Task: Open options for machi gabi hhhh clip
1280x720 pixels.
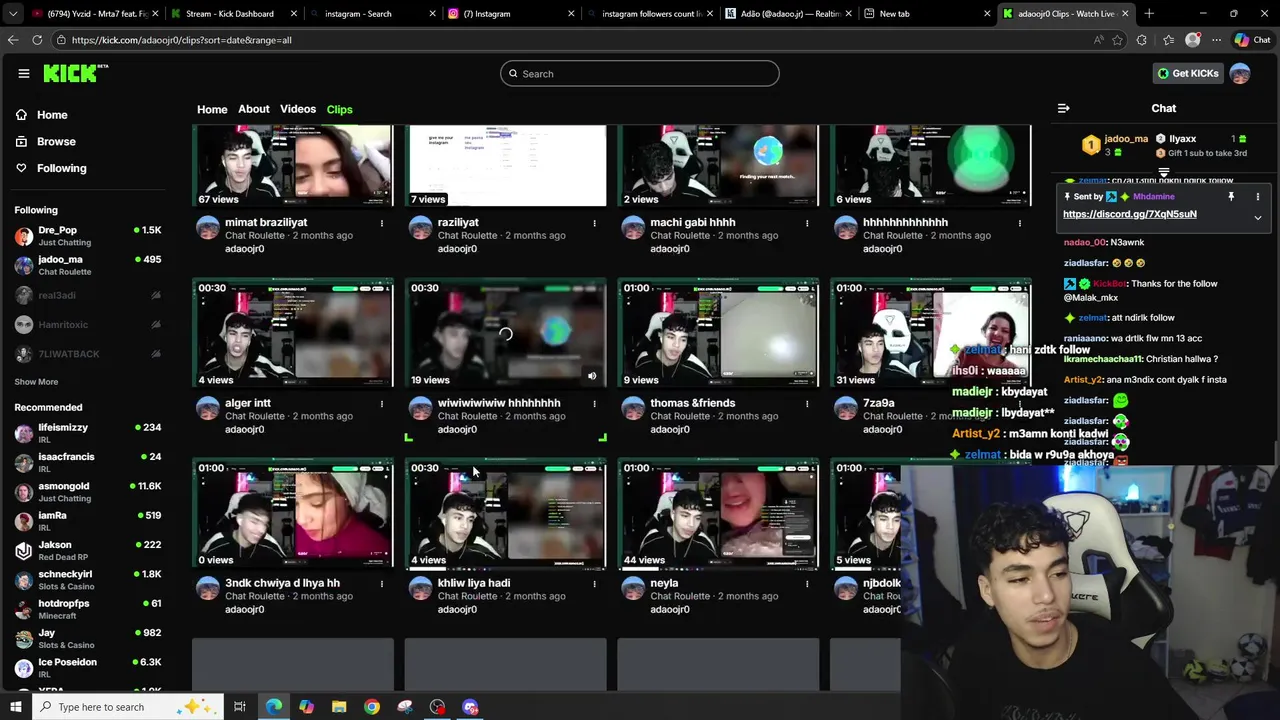Action: pyautogui.click(x=807, y=223)
